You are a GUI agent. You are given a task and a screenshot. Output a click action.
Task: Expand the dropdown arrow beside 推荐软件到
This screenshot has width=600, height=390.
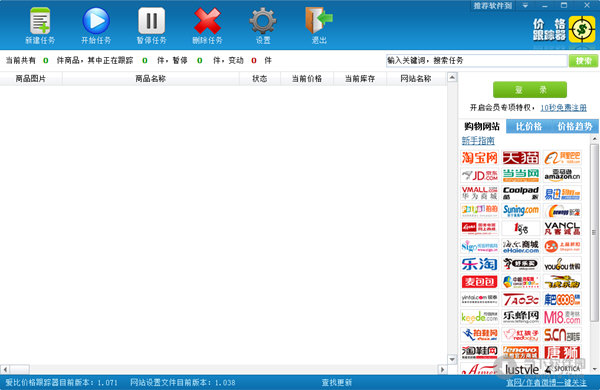tap(525, 6)
